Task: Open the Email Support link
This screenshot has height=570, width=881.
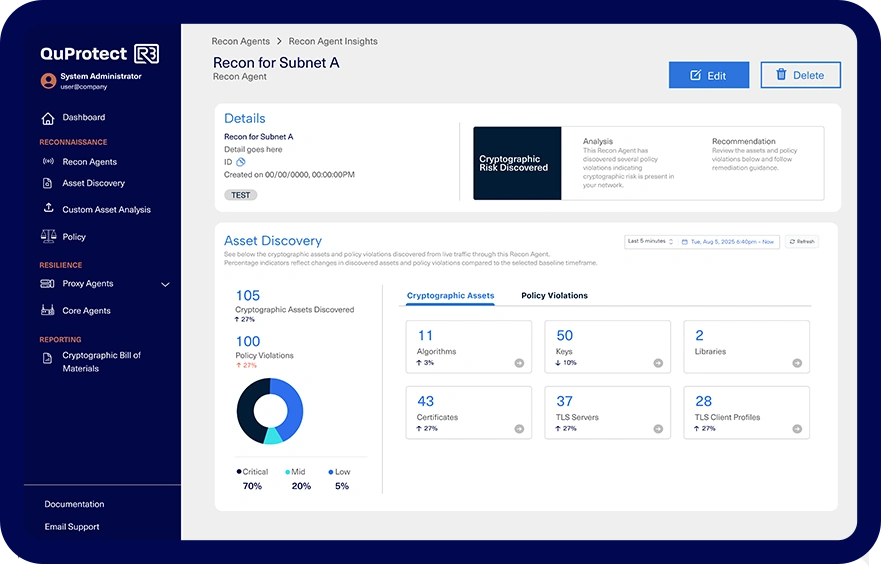Action: (72, 527)
